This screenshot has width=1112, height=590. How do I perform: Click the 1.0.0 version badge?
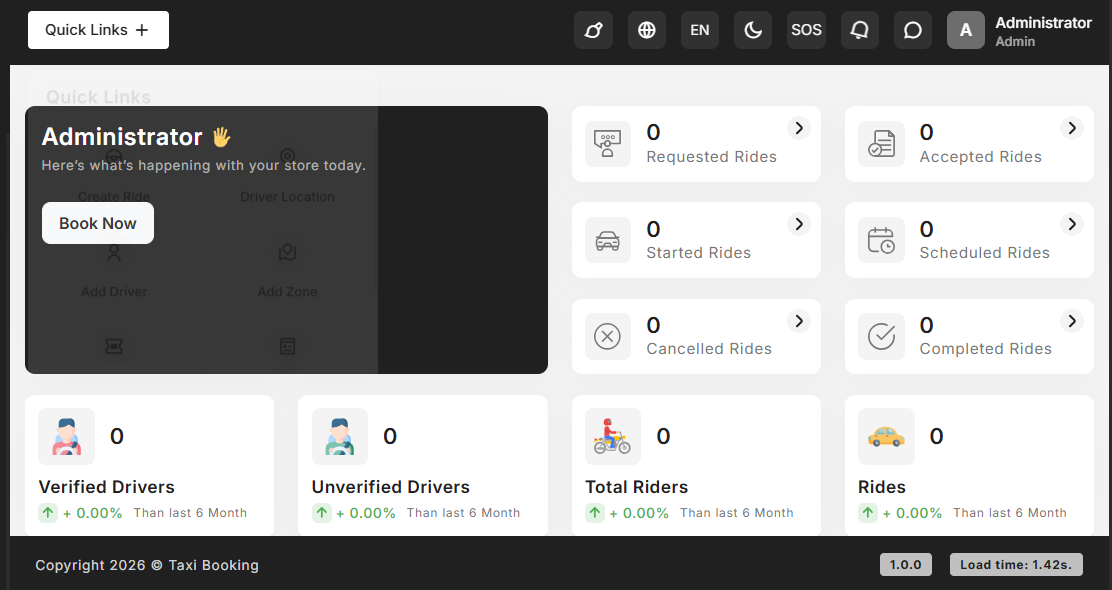(x=906, y=565)
